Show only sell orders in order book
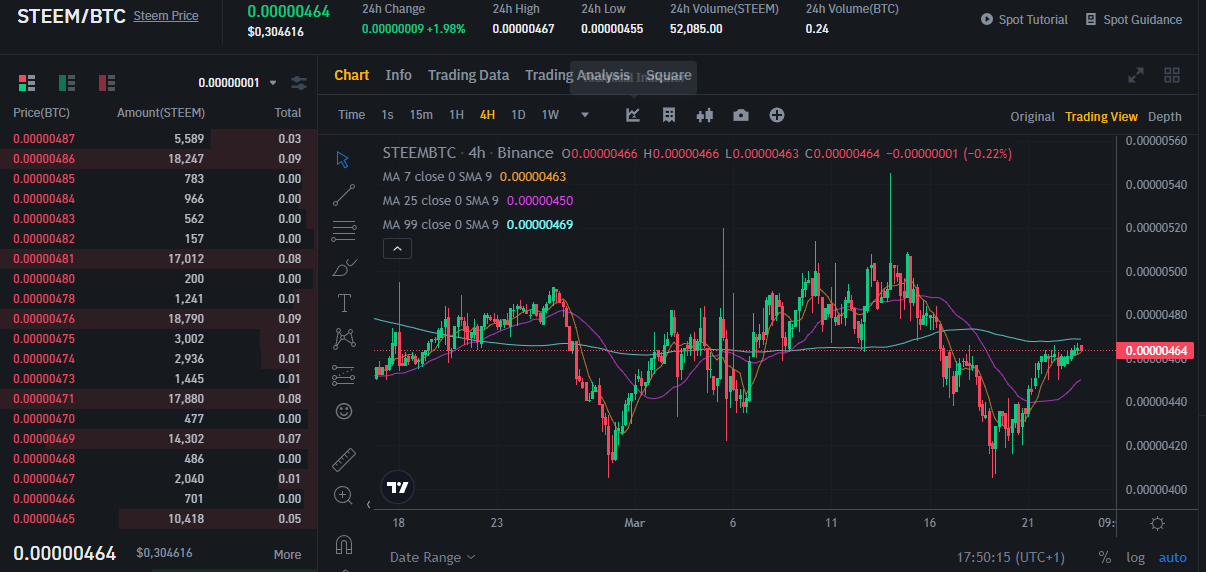Screen dimensions: 1206x572 107,82
